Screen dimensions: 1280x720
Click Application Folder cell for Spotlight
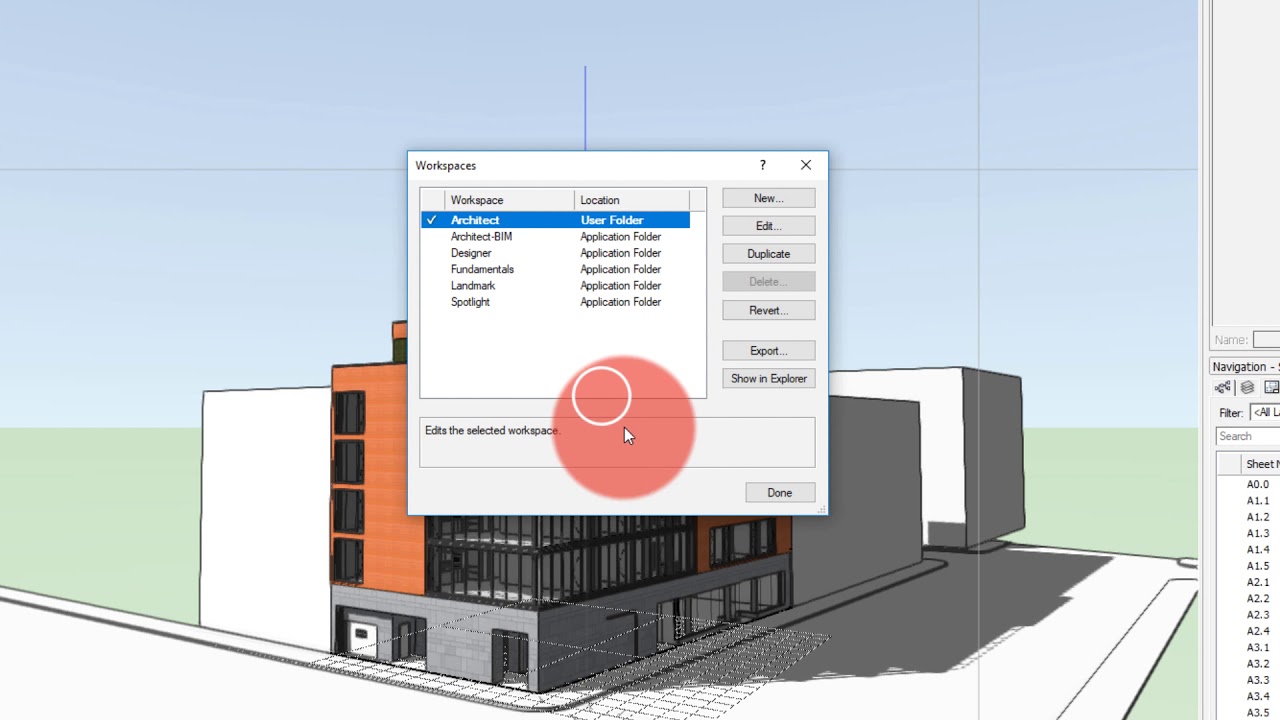pos(620,302)
